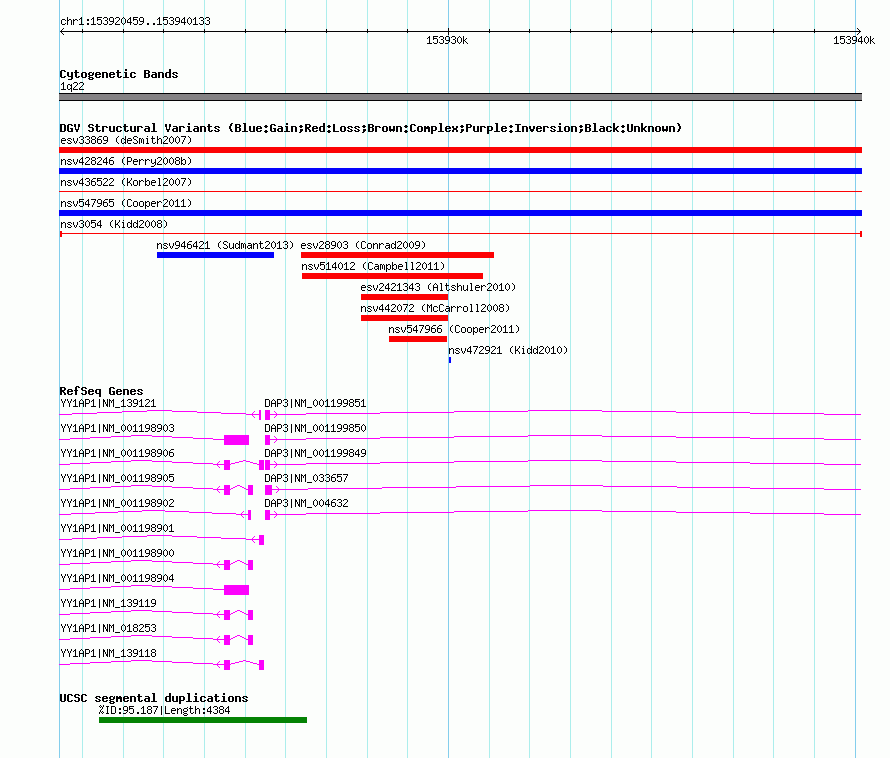Click the nsv547965 (Cooper2011) label
This screenshot has width=890, height=758.
[126, 203]
